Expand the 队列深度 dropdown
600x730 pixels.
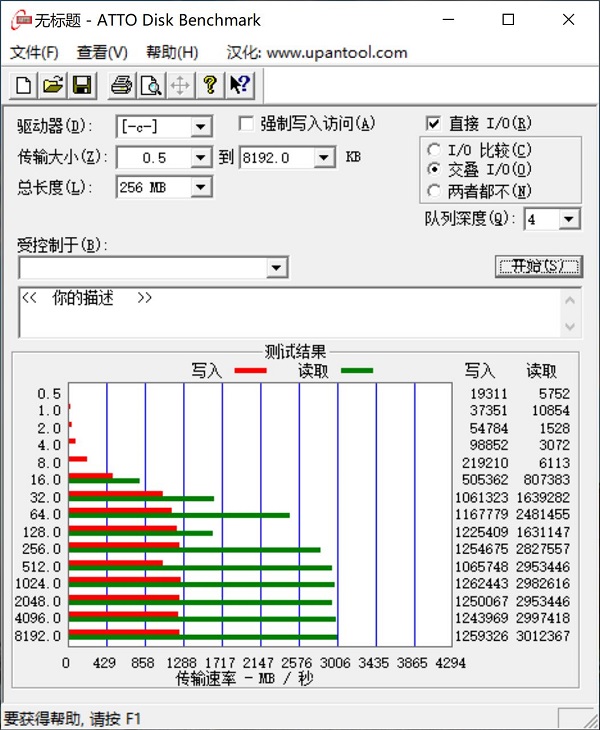pos(569,219)
